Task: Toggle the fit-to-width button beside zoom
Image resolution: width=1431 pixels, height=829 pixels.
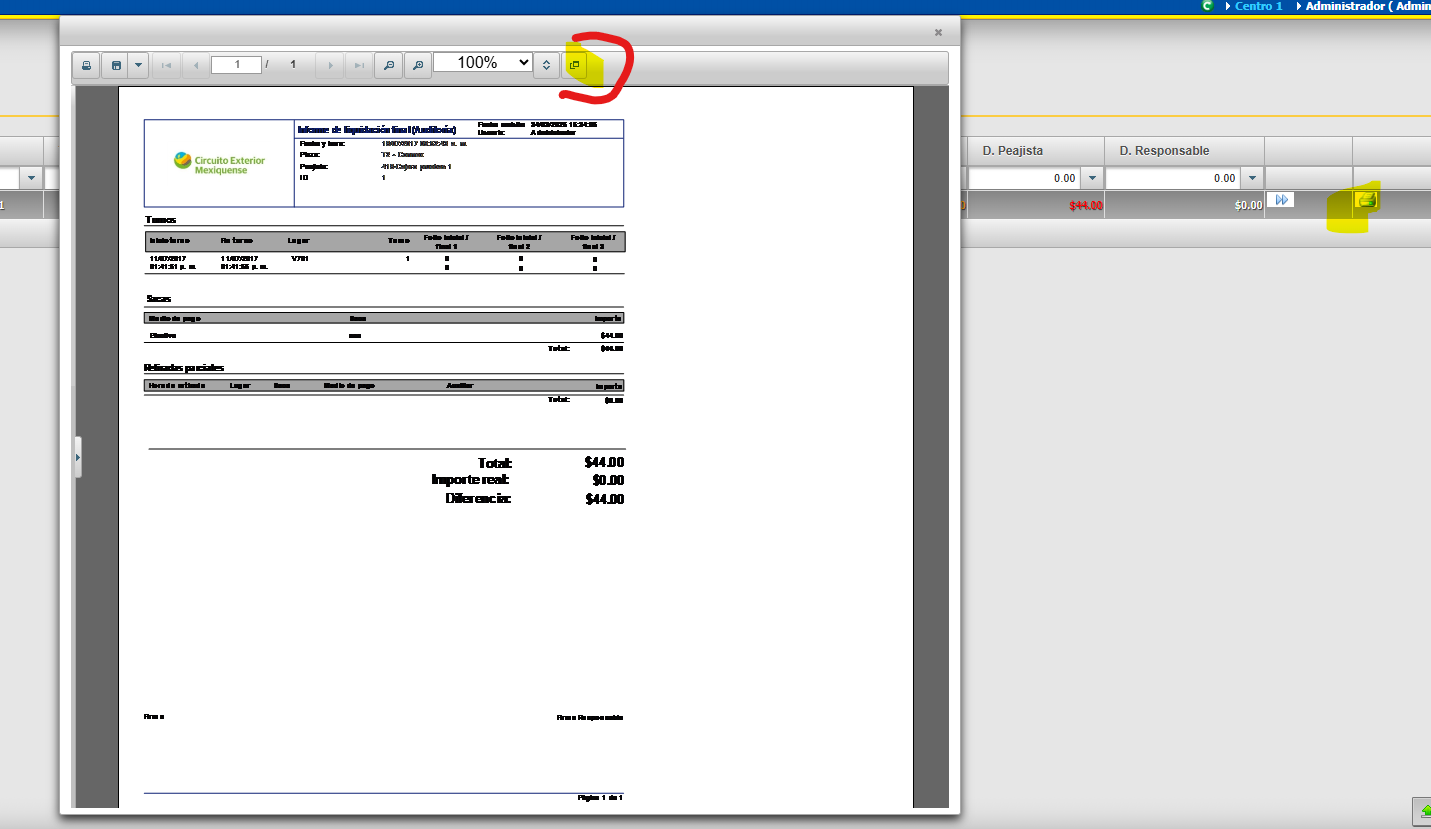Action: click(546, 66)
